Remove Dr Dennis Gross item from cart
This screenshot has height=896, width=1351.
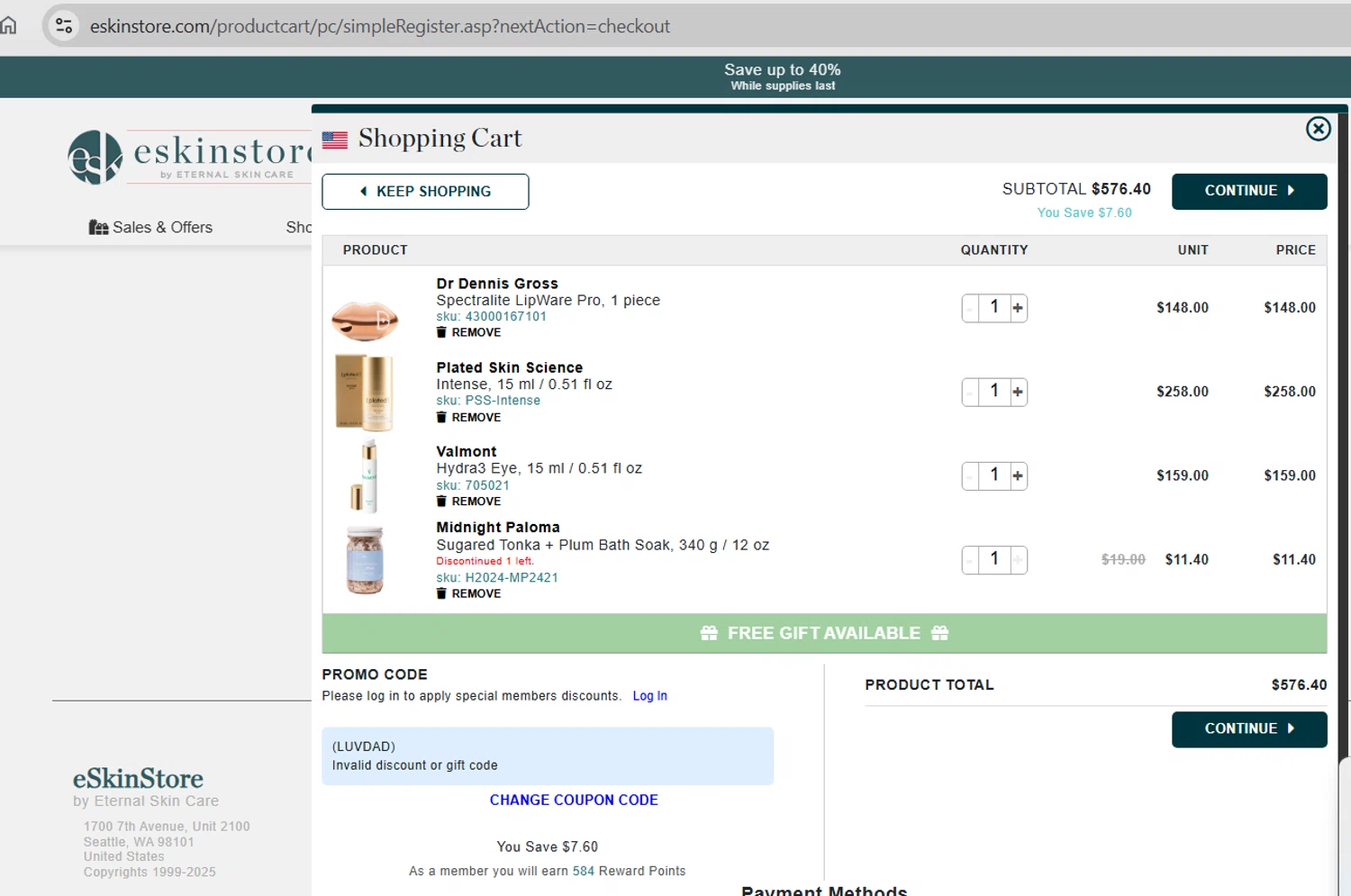tap(468, 332)
